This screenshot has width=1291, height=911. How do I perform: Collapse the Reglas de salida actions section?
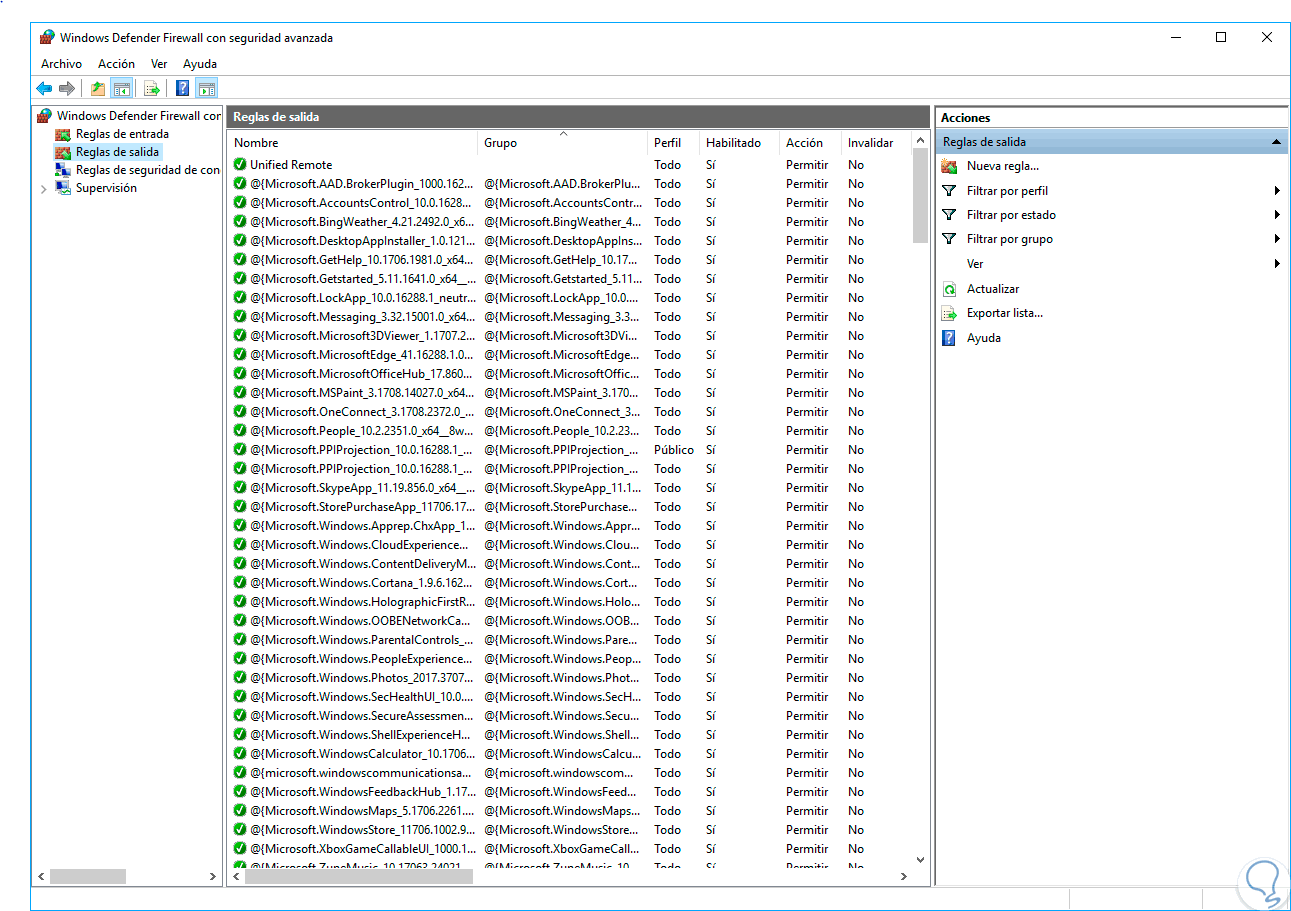coord(1276,142)
